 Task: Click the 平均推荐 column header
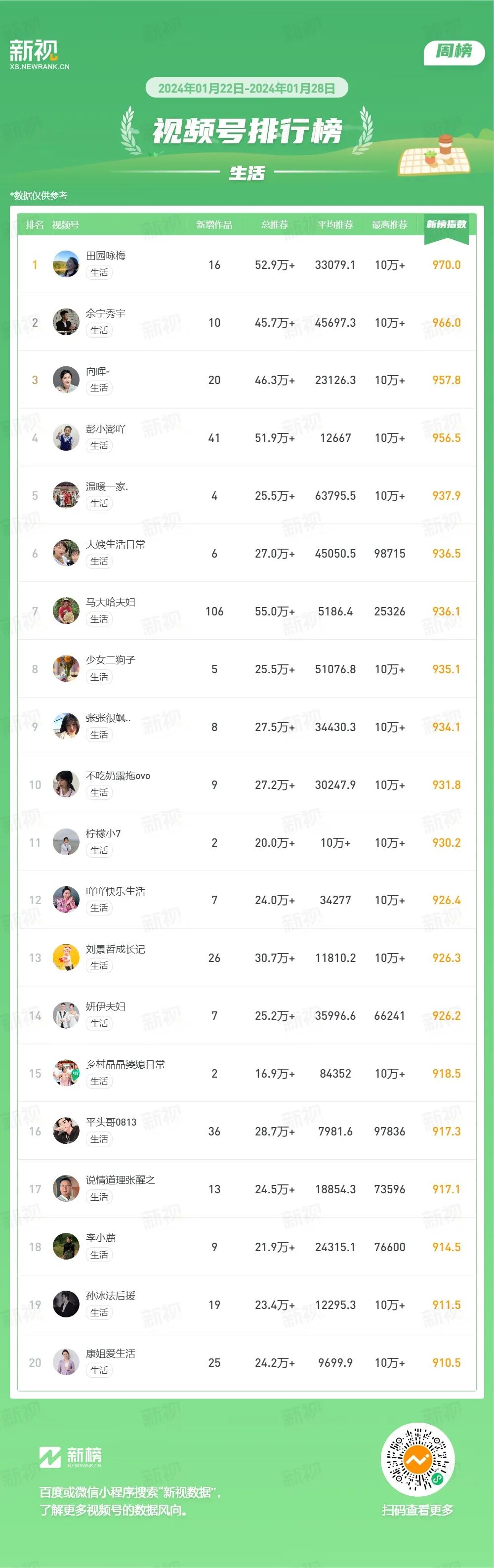point(335,224)
